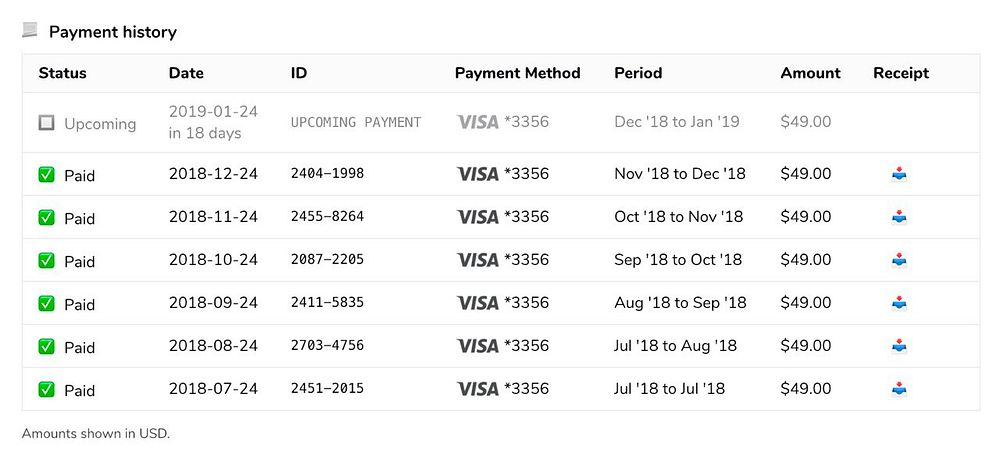Select payment ID 2411-5835

(327, 302)
